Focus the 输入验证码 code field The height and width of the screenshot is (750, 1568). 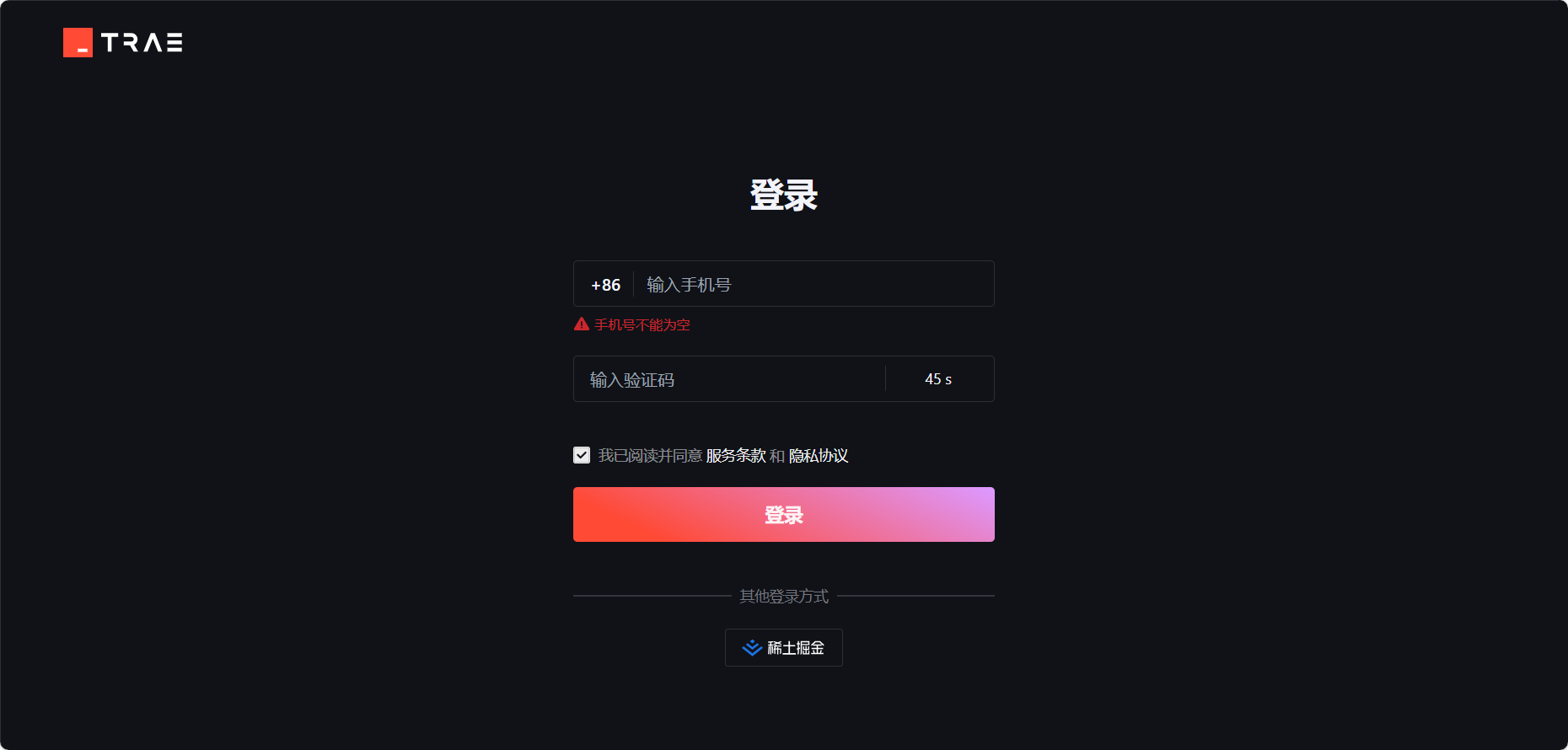pyautogui.click(x=729, y=379)
